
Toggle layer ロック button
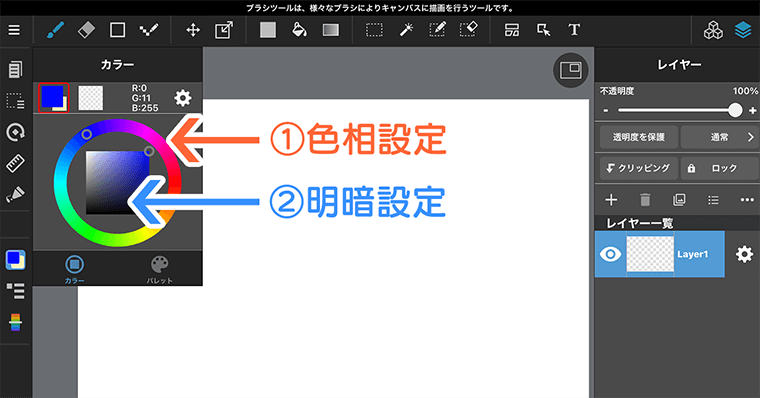719,168
